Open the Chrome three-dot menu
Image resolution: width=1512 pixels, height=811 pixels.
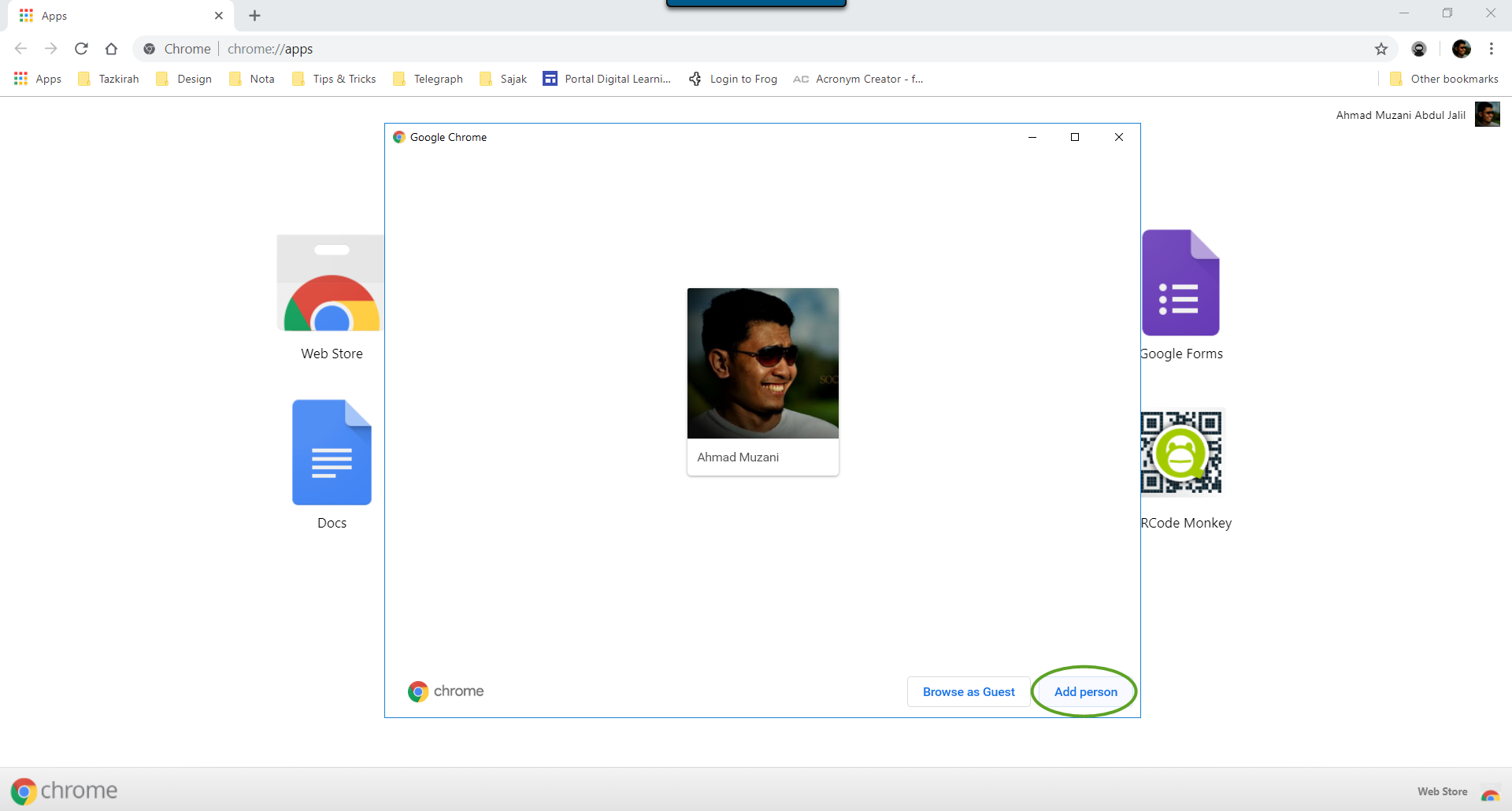(1491, 49)
